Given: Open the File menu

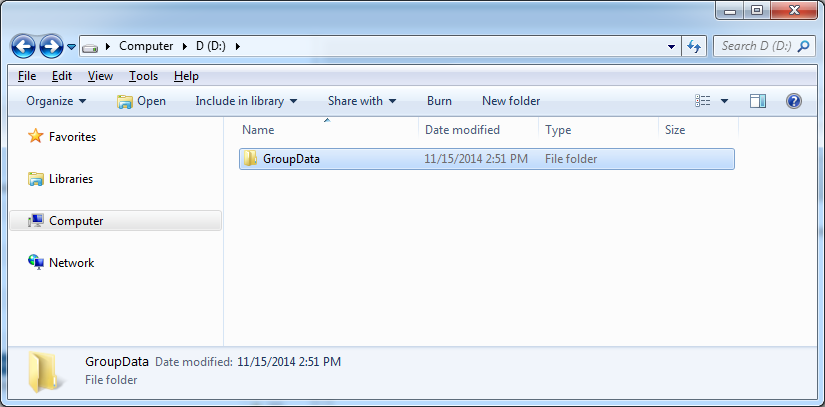Looking at the screenshot, I should pos(27,76).
